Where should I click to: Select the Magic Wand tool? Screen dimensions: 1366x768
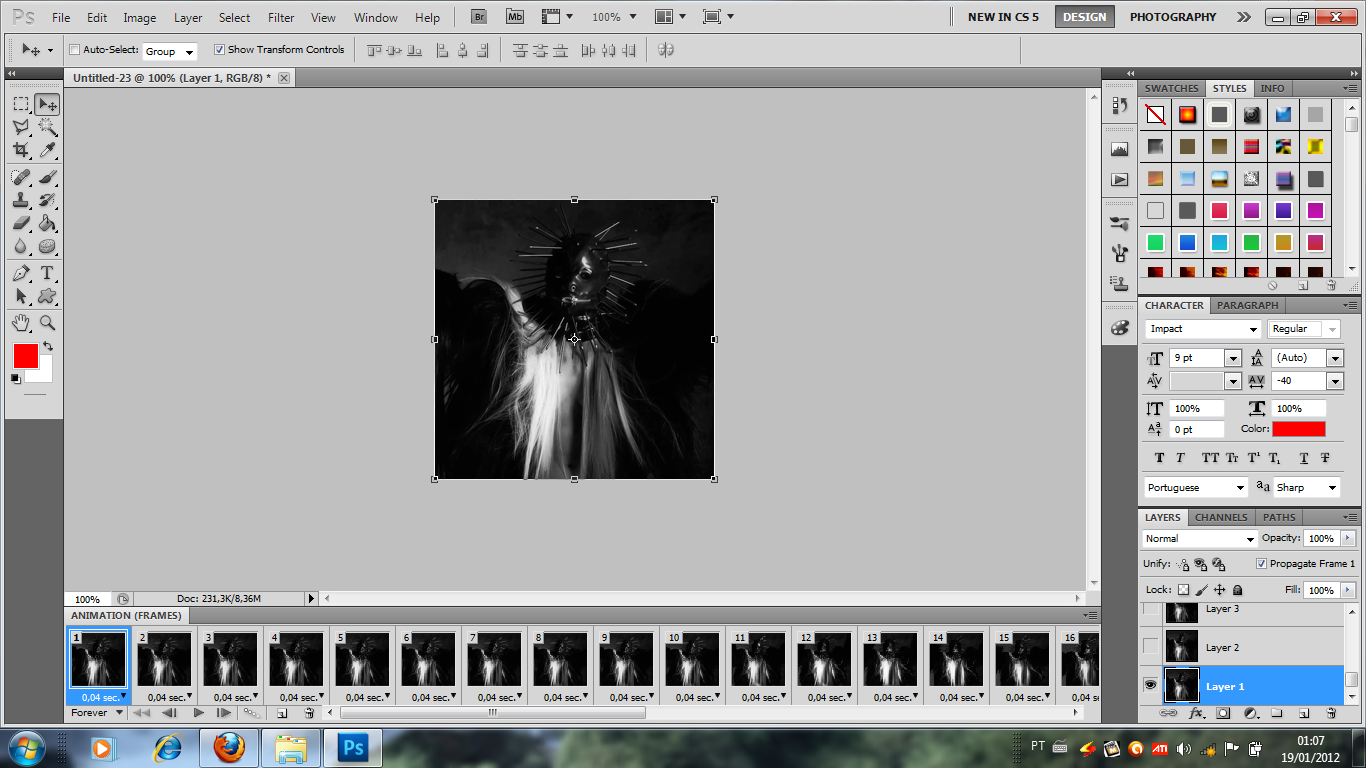coord(47,127)
